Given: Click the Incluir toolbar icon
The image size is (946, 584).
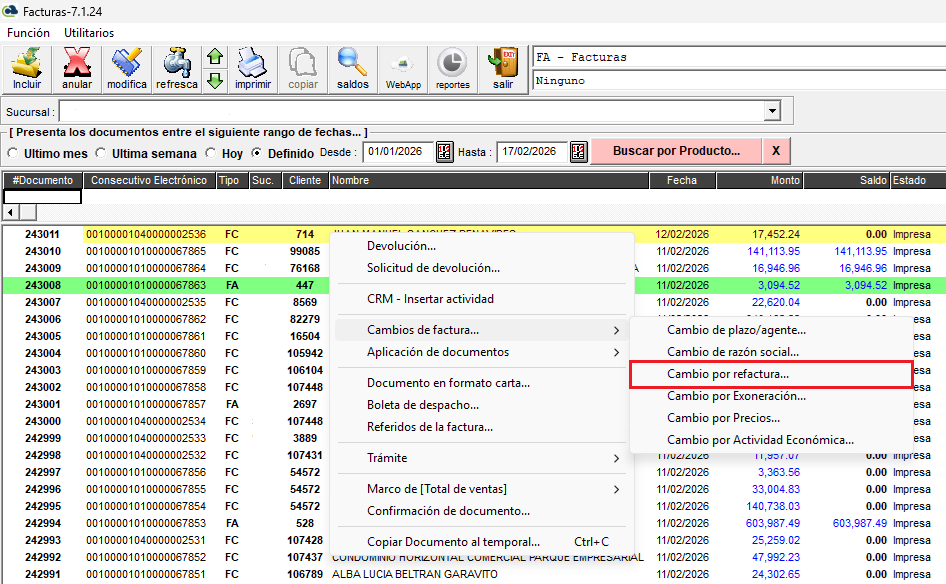Looking at the screenshot, I should click(27, 69).
